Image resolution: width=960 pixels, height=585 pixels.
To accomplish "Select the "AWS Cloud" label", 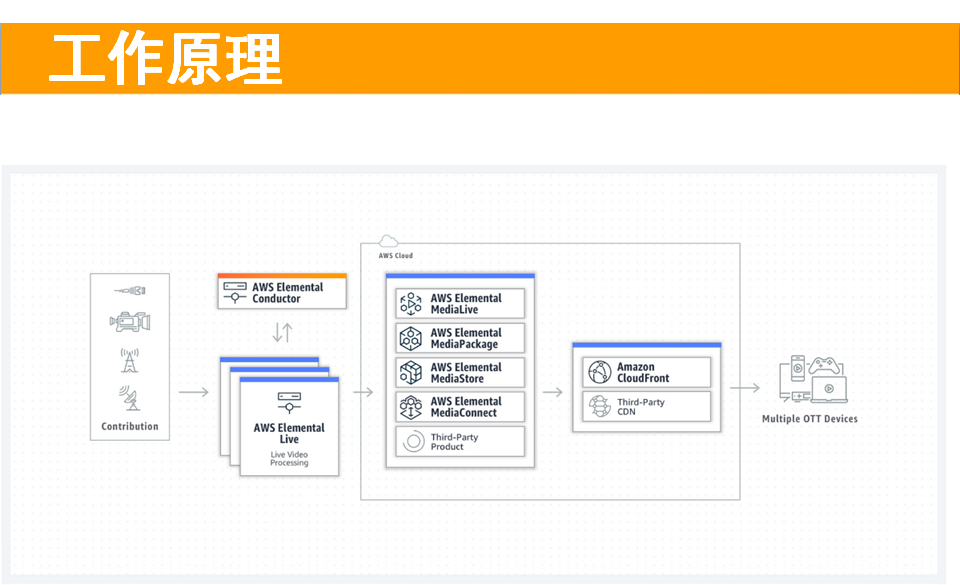I will click(x=396, y=256).
